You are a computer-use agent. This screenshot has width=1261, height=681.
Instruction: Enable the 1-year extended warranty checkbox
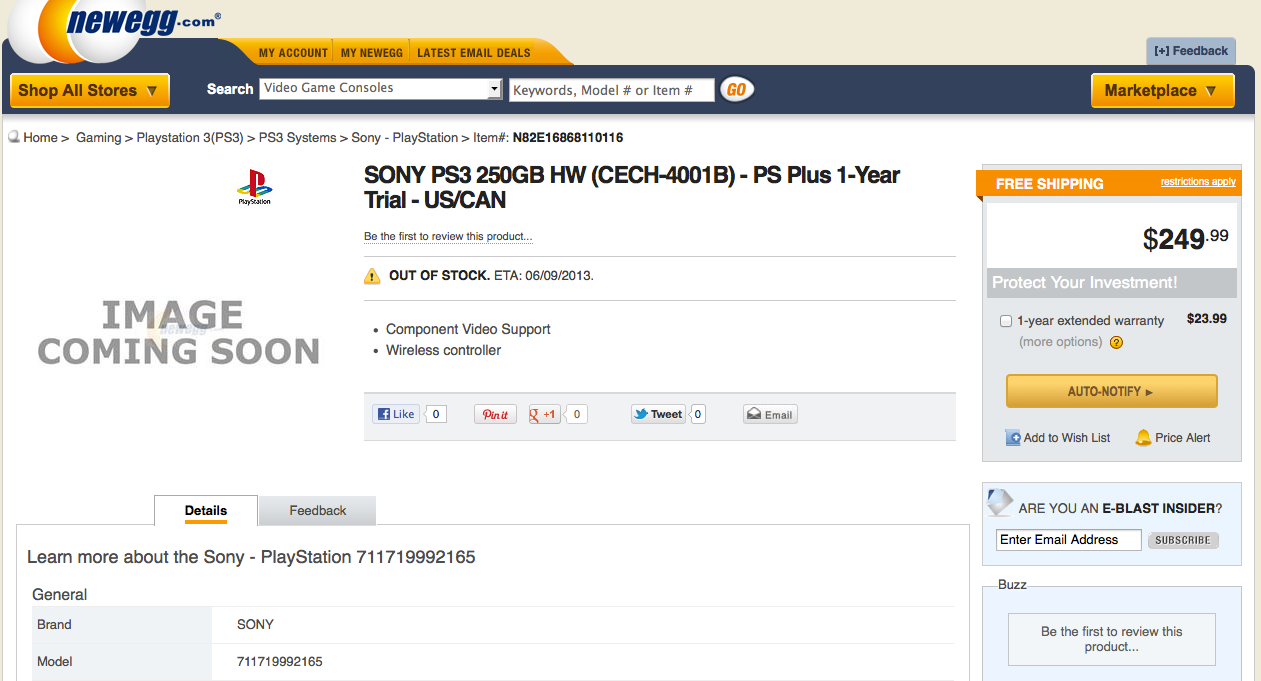pos(1006,321)
